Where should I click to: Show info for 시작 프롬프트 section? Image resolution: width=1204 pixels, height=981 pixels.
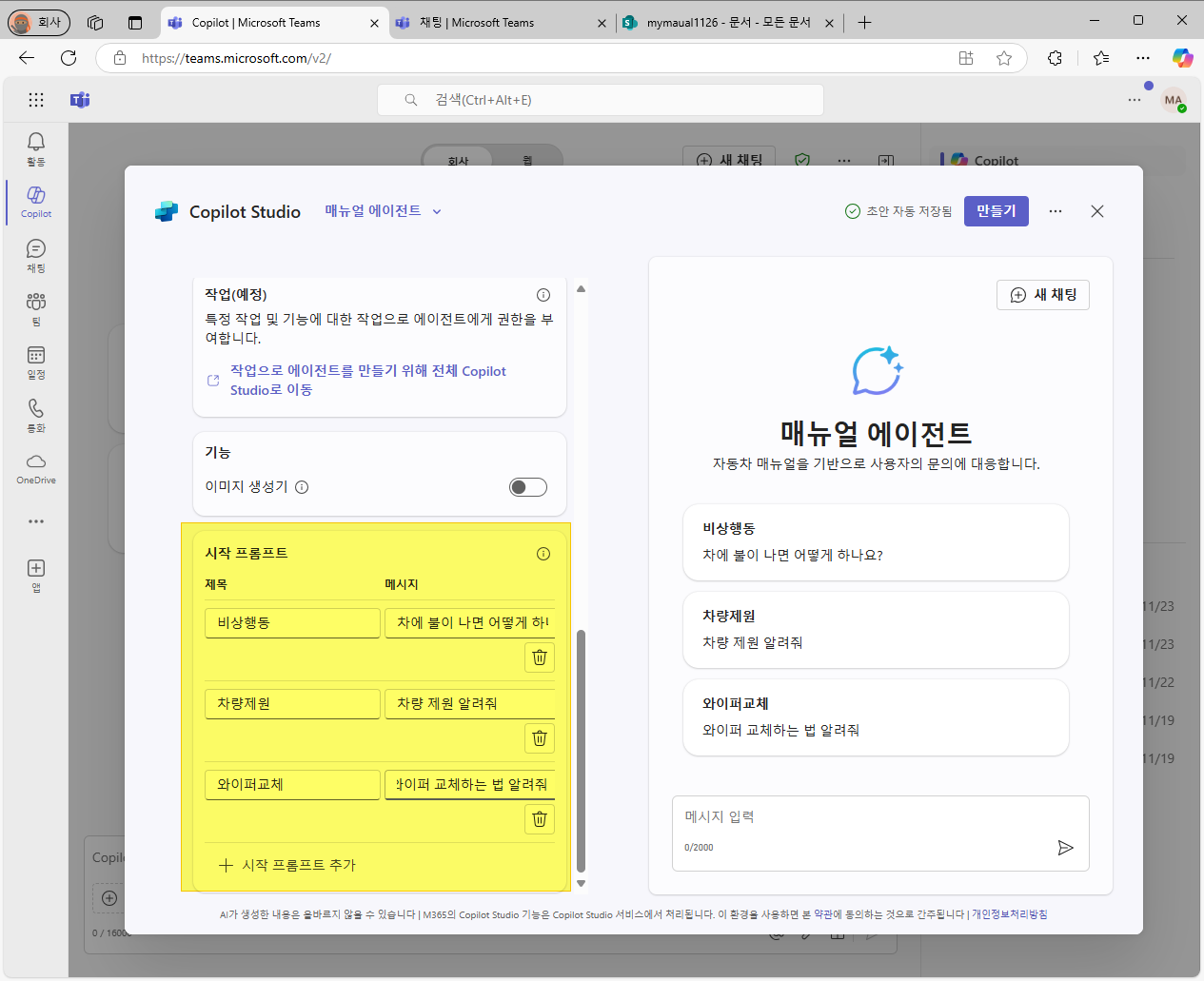coord(543,554)
